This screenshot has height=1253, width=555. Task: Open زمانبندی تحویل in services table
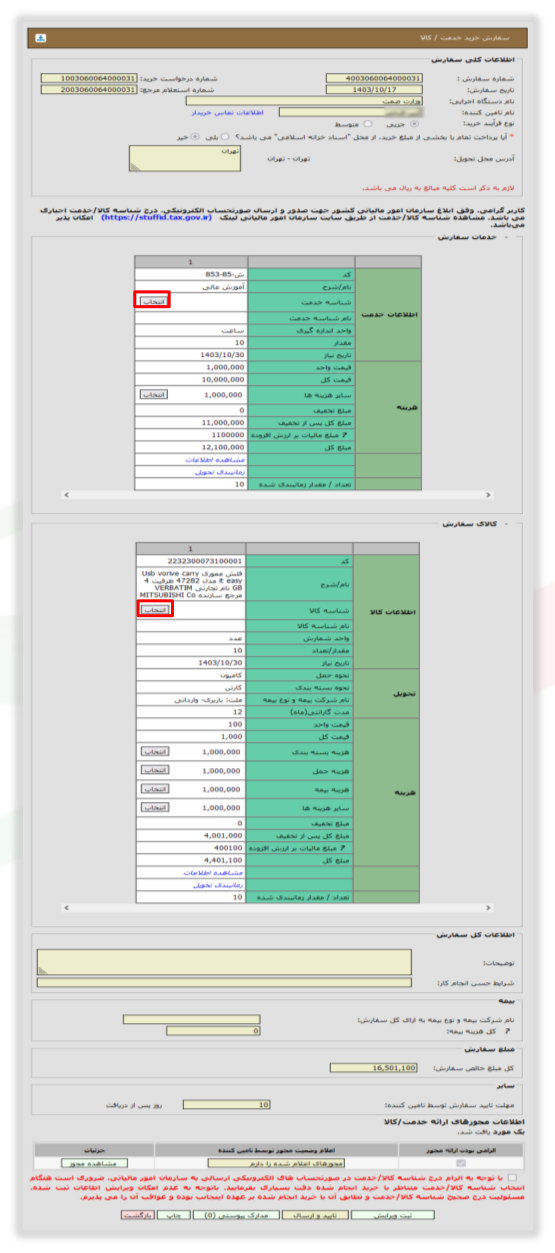pos(219,471)
